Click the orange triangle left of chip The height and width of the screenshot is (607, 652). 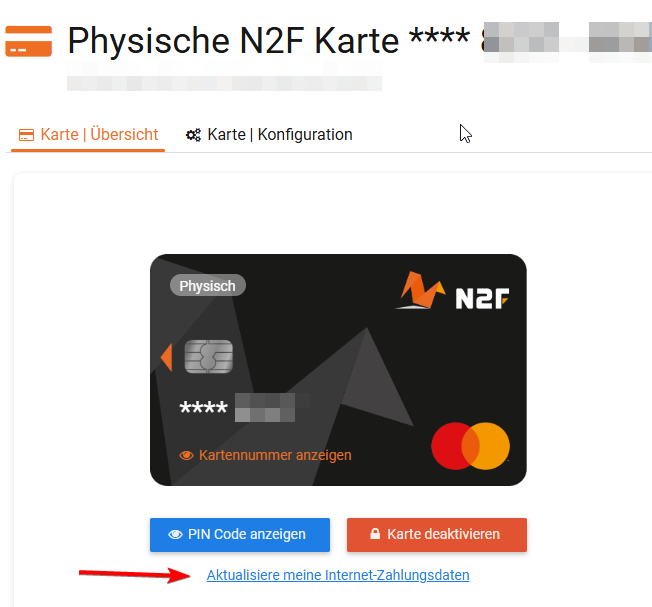coord(167,357)
